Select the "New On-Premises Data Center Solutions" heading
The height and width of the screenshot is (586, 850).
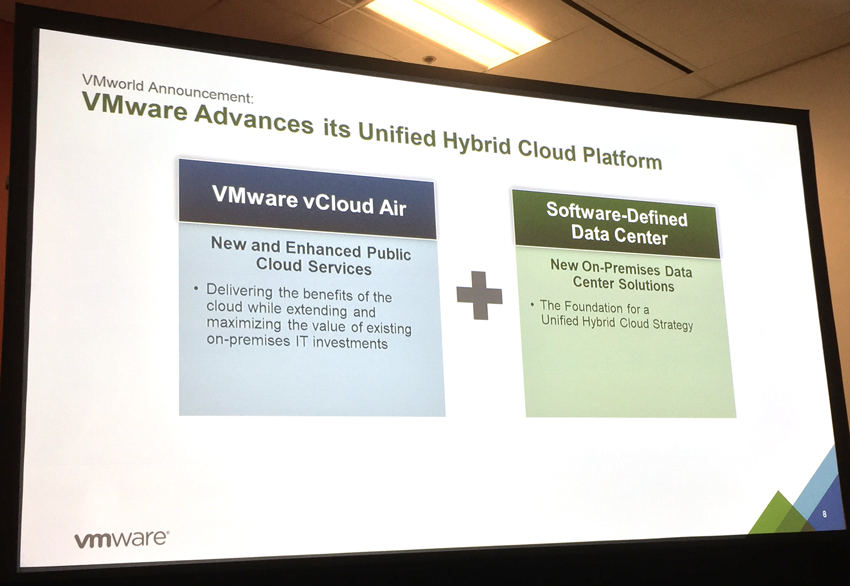tap(622, 275)
